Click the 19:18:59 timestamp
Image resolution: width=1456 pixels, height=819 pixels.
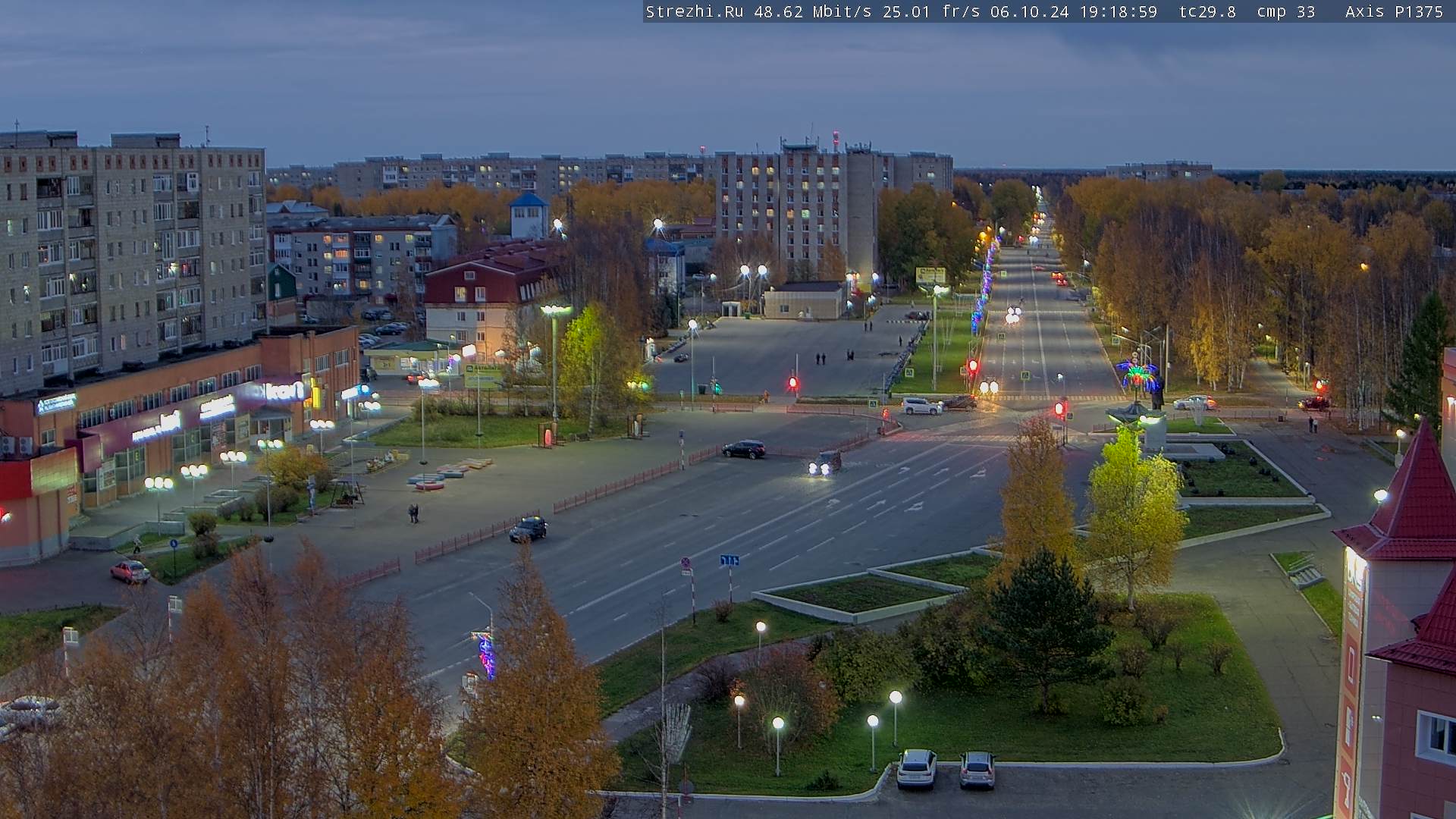pos(1118,12)
